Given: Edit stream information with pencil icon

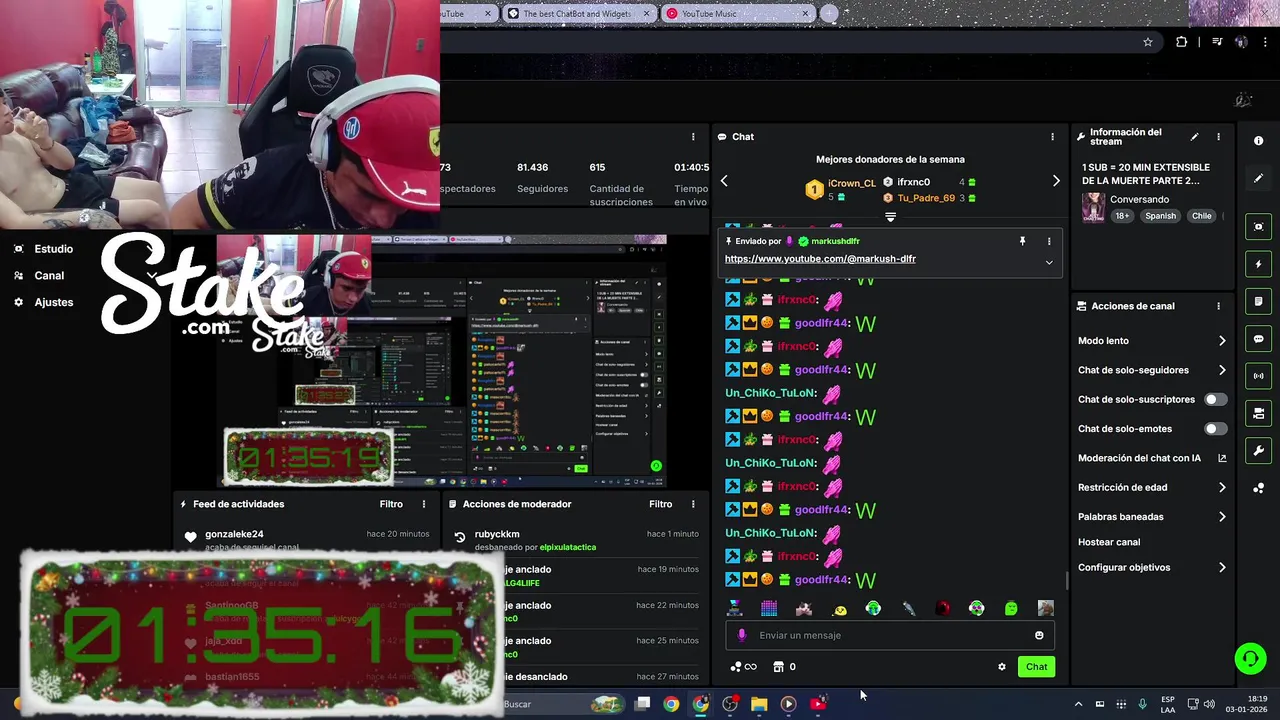Looking at the screenshot, I should click(1194, 137).
